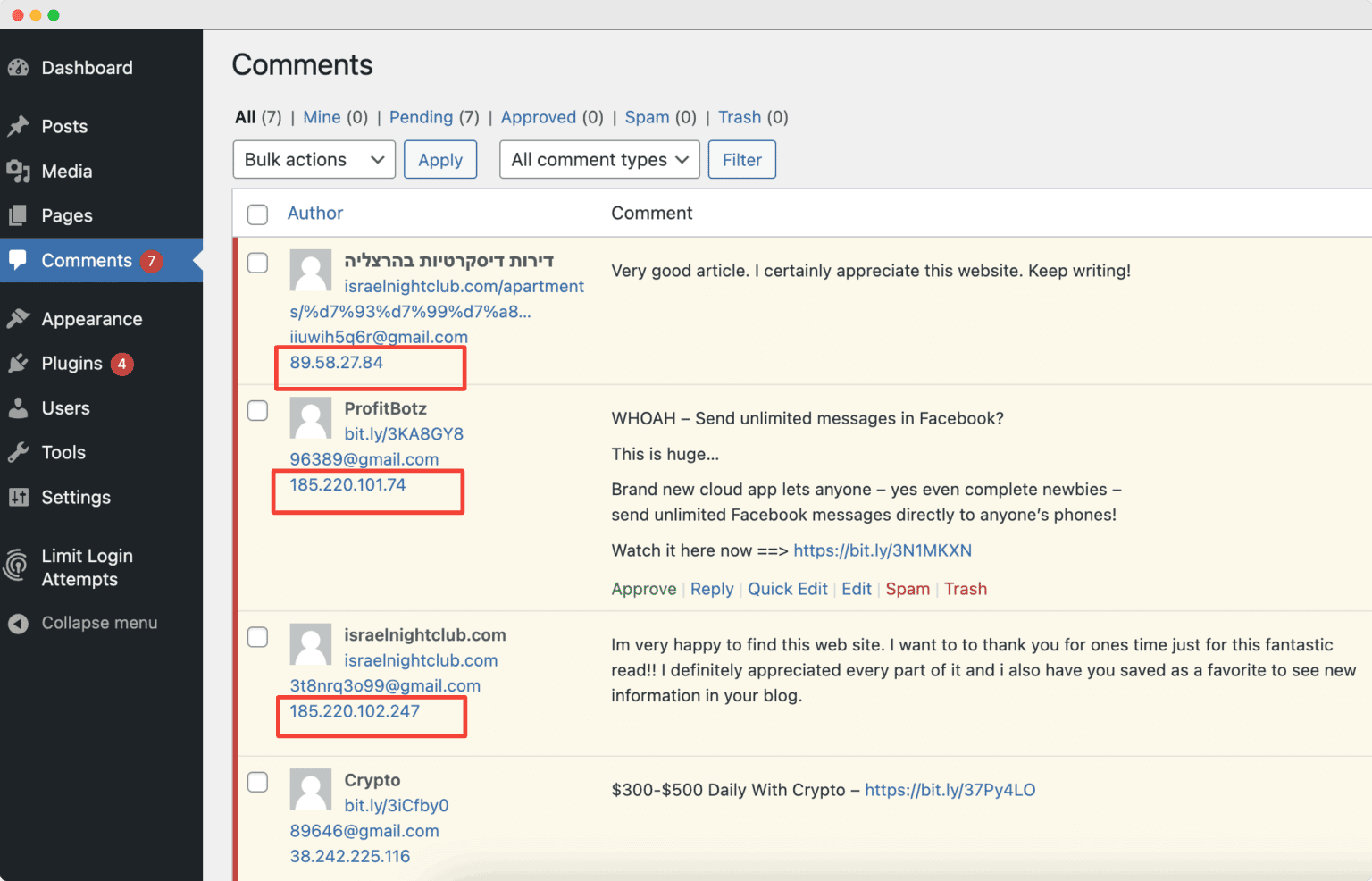Click the Users person icon

(x=18, y=408)
